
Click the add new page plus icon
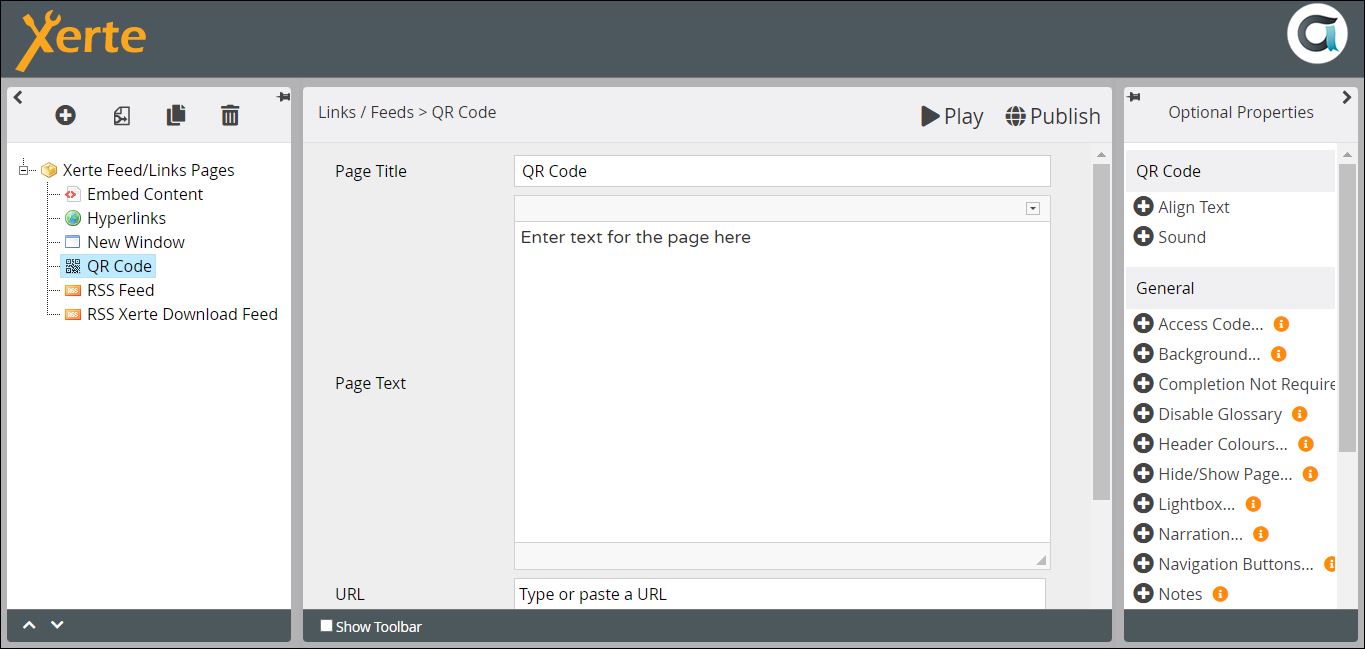coord(65,115)
